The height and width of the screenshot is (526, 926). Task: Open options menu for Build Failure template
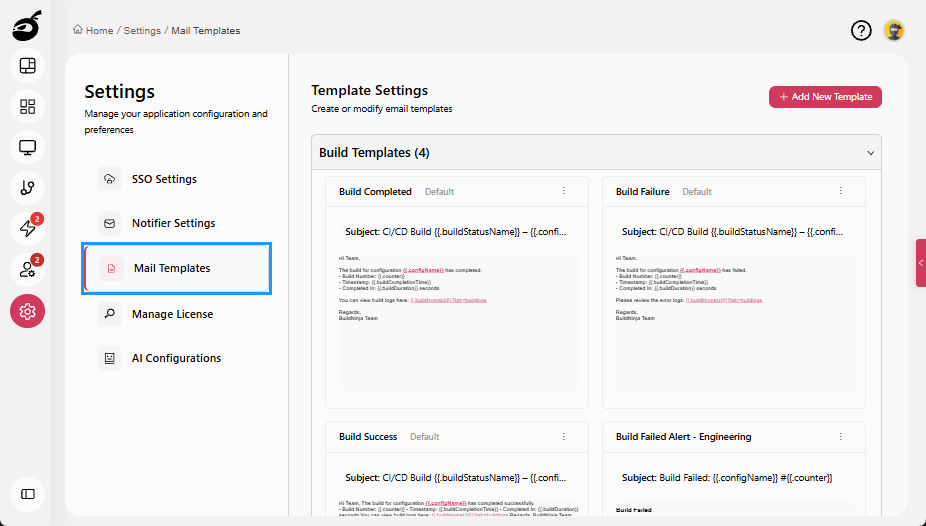click(x=840, y=191)
